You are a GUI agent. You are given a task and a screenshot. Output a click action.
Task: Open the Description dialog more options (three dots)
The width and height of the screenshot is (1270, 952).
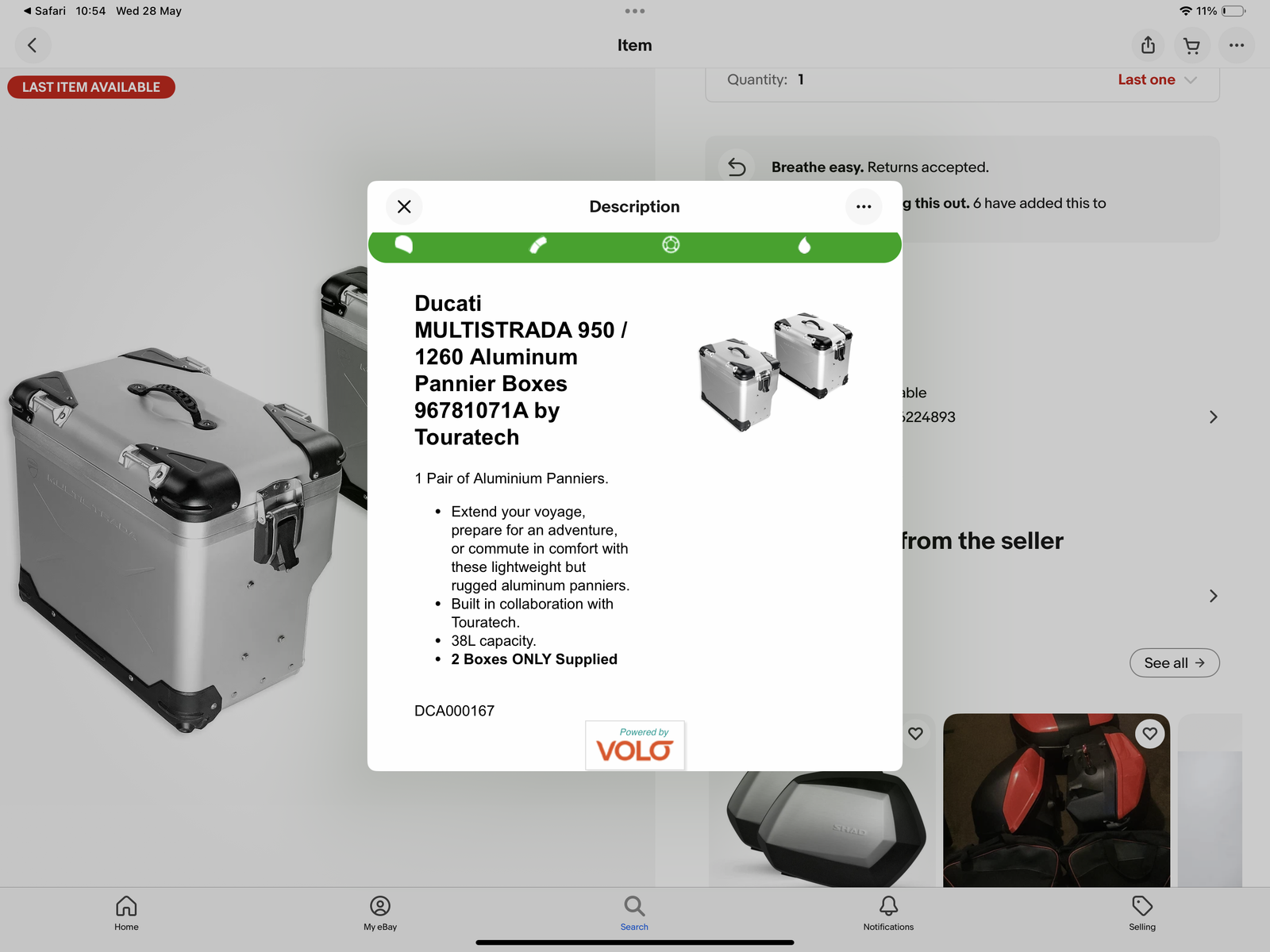864,207
